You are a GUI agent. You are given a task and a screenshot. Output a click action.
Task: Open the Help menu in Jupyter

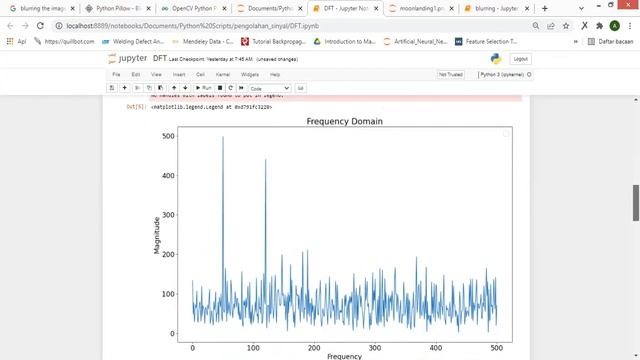tap(275, 75)
